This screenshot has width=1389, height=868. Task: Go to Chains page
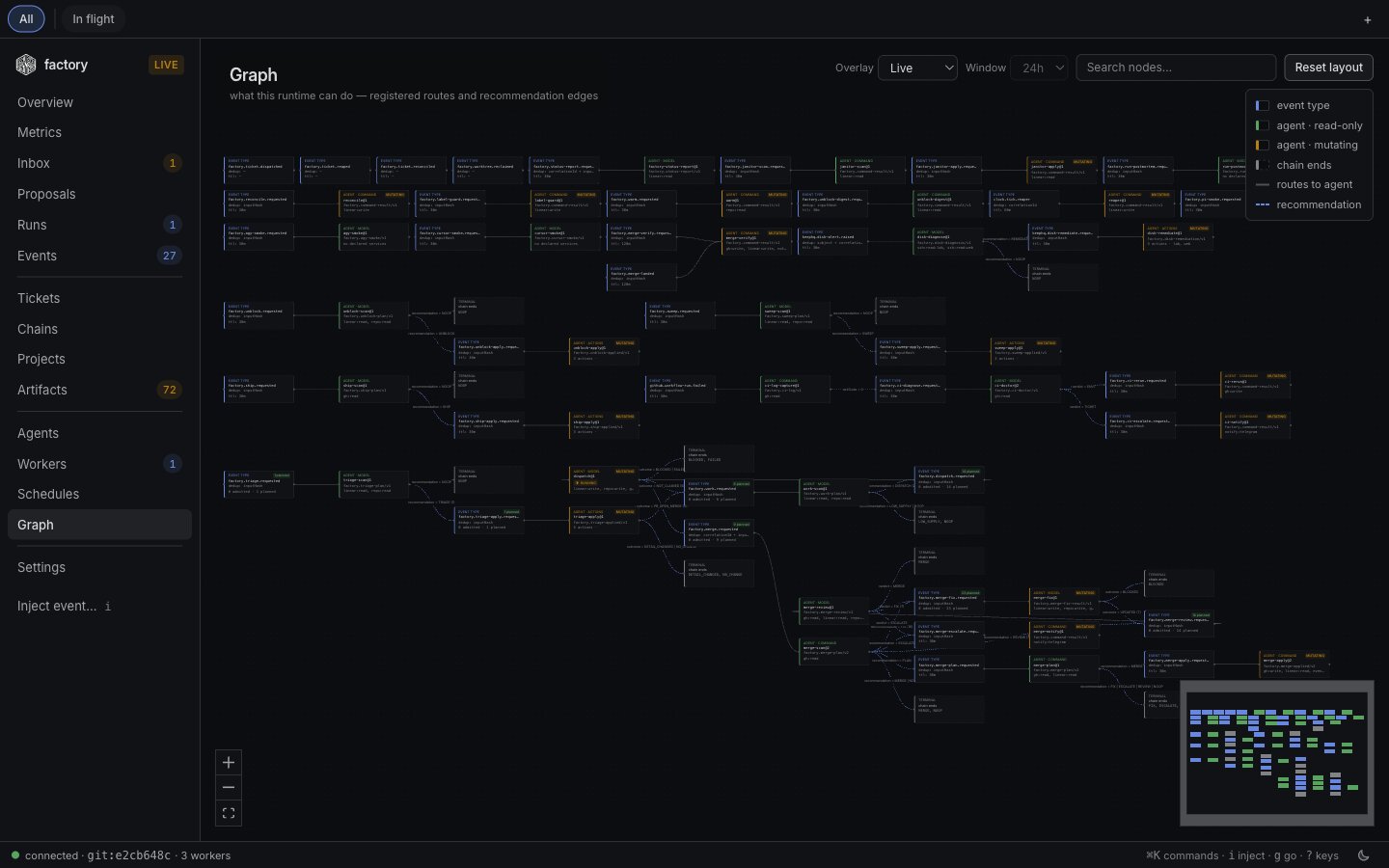pos(99,329)
